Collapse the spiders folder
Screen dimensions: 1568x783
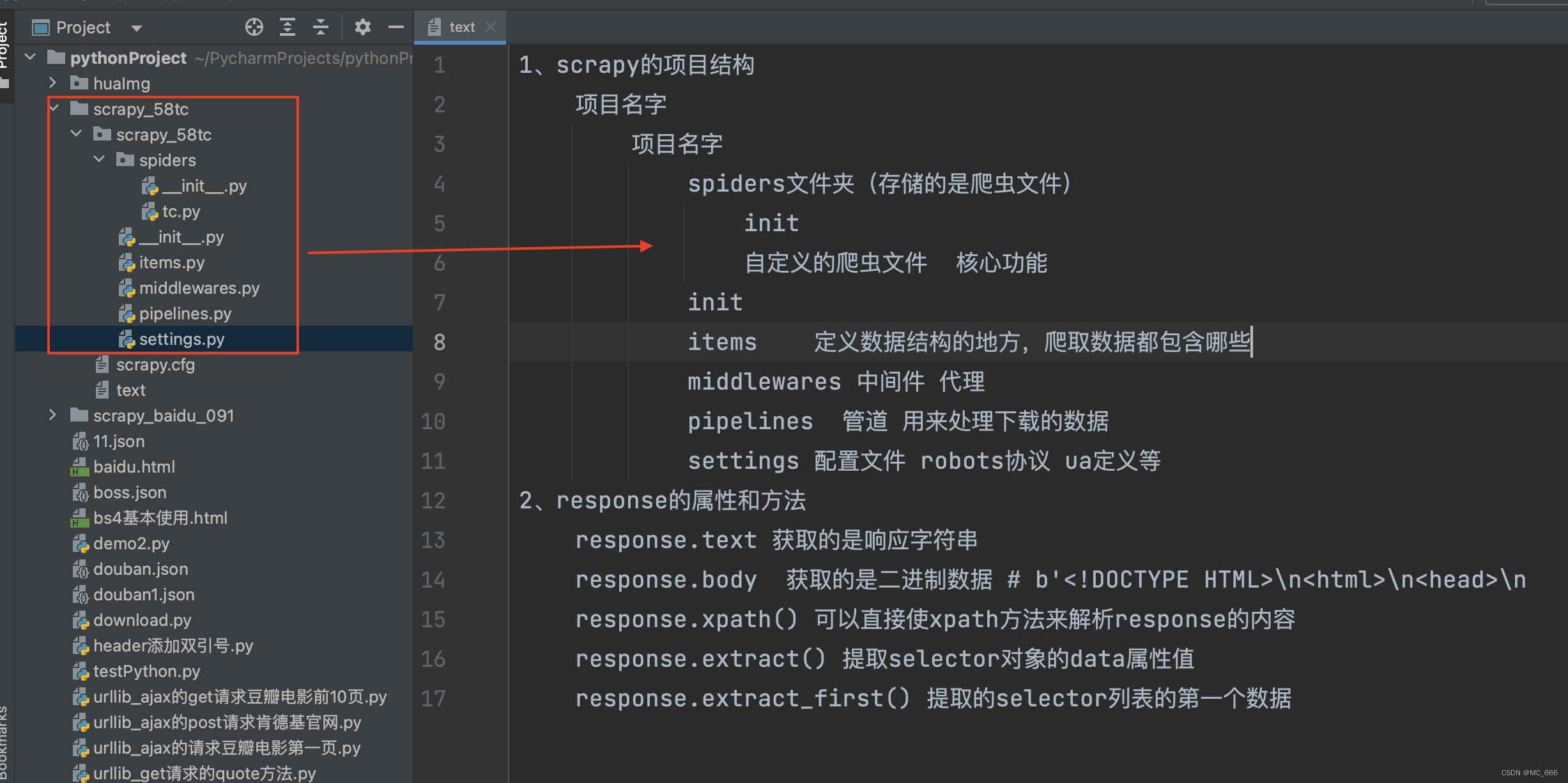99,159
